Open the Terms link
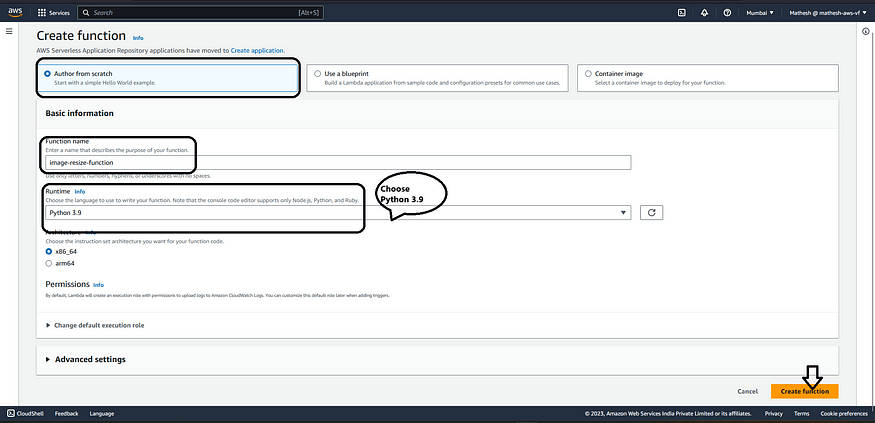 (801, 414)
